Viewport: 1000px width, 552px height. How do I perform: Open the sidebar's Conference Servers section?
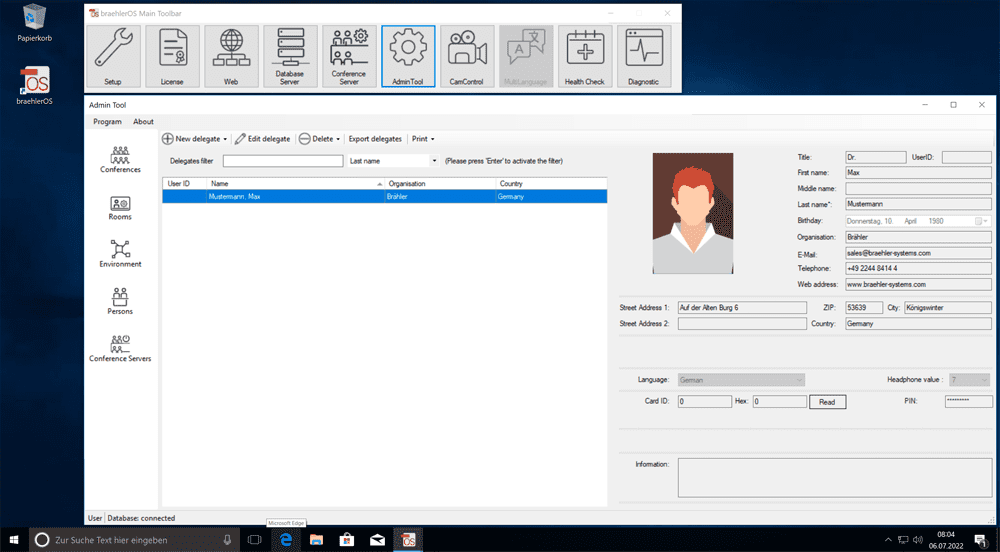click(121, 348)
